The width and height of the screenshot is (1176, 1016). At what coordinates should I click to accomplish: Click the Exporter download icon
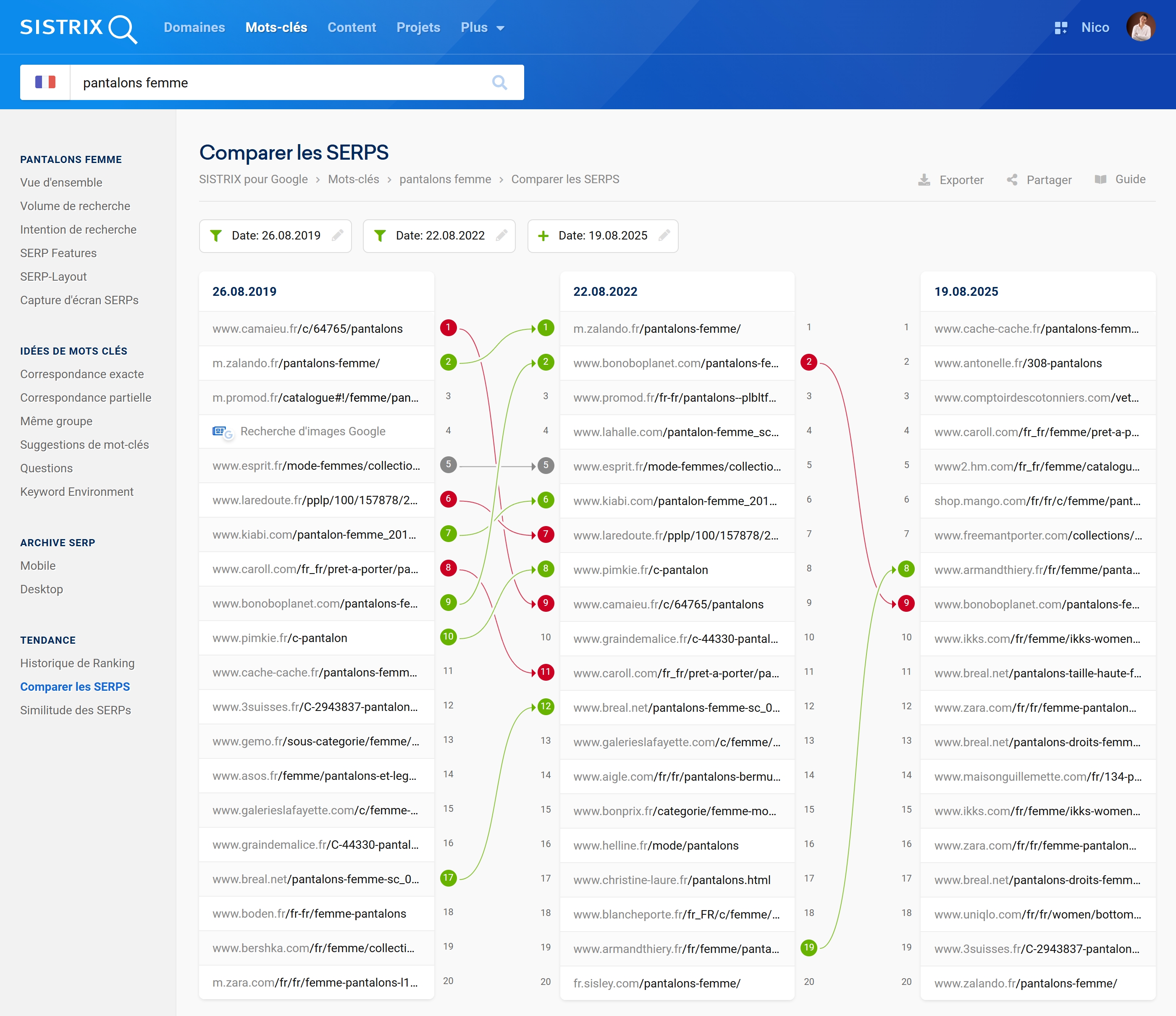pos(924,180)
